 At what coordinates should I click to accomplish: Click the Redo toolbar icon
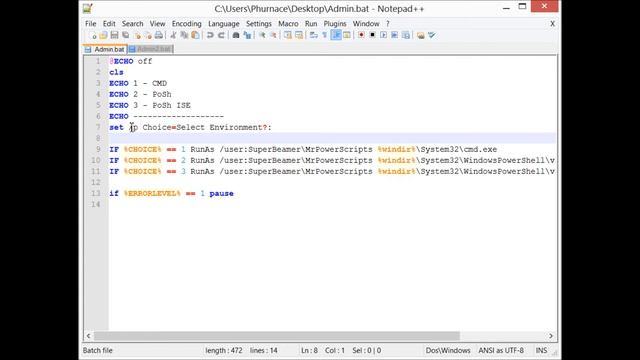click(221, 36)
